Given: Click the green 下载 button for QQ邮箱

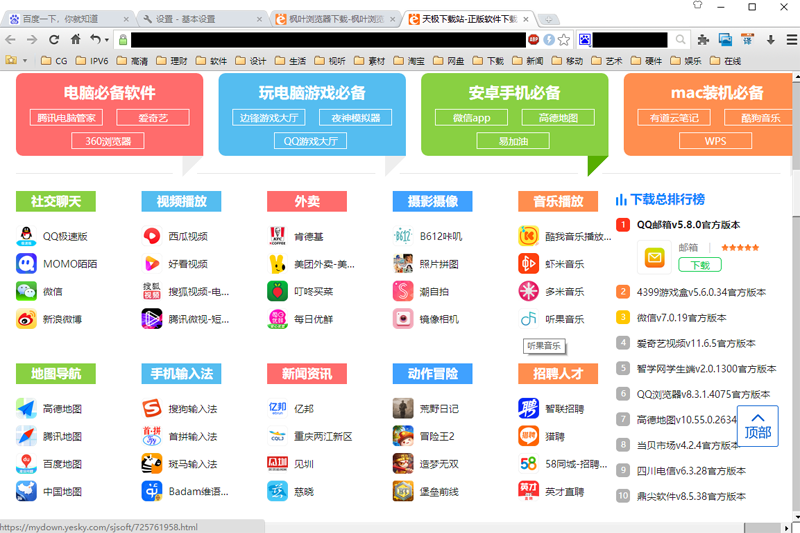Looking at the screenshot, I should click(699, 265).
